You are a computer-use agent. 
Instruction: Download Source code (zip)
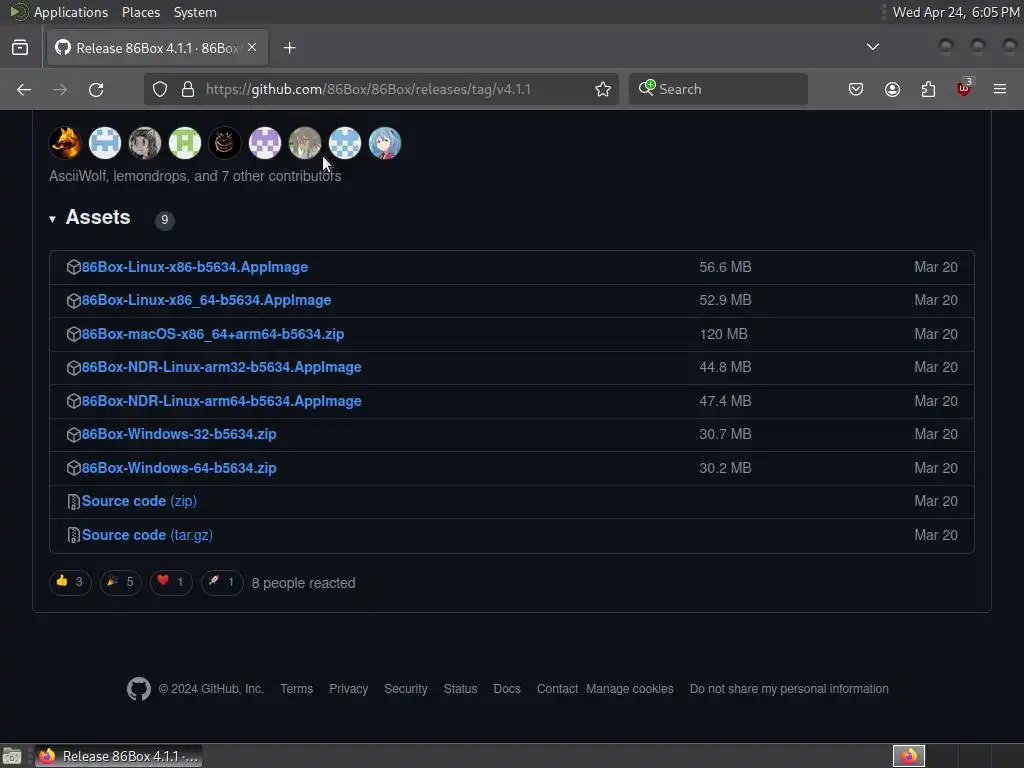pyautogui.click(x=139, y=501)
